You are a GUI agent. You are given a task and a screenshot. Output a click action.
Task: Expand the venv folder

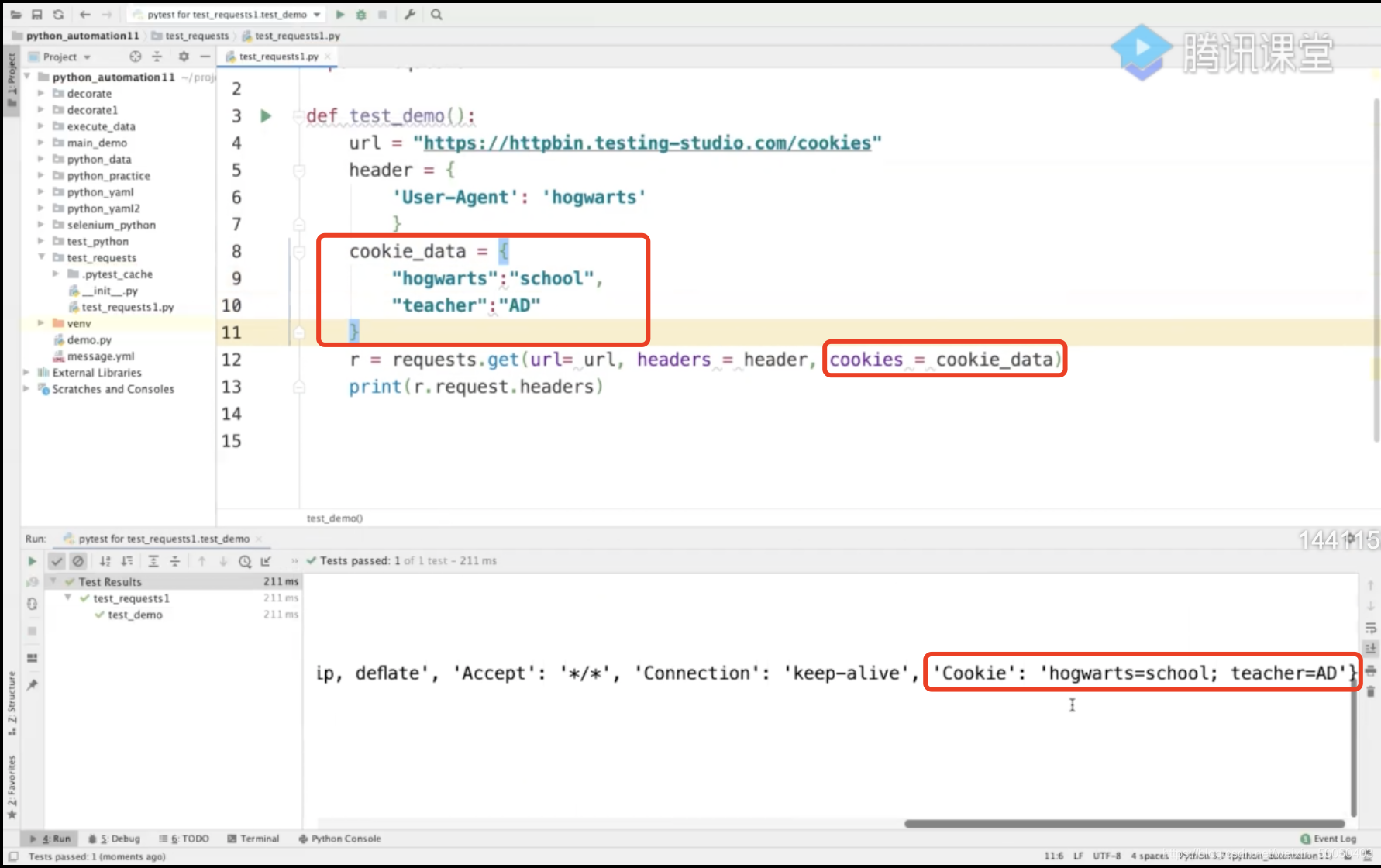41,323
